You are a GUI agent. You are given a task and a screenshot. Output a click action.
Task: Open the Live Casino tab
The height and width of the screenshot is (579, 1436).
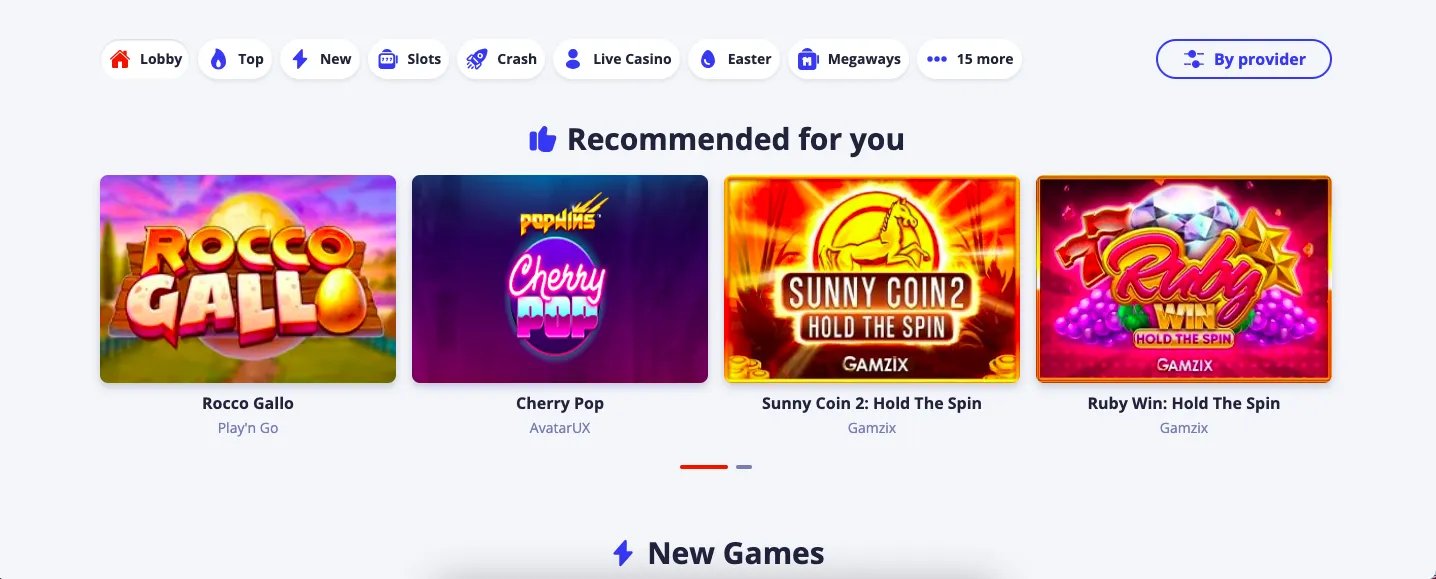(x=616, y=59)
